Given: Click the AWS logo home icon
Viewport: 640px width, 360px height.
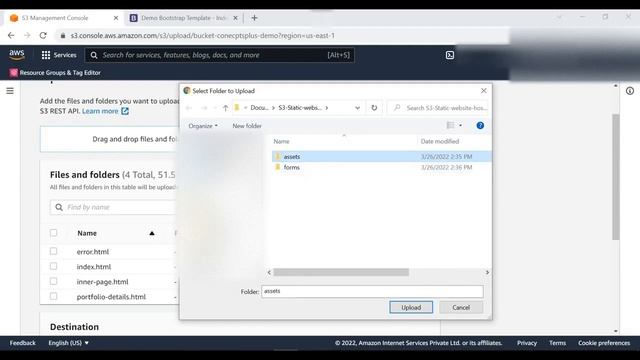Looking at the screenshot, I should point(17,55).
